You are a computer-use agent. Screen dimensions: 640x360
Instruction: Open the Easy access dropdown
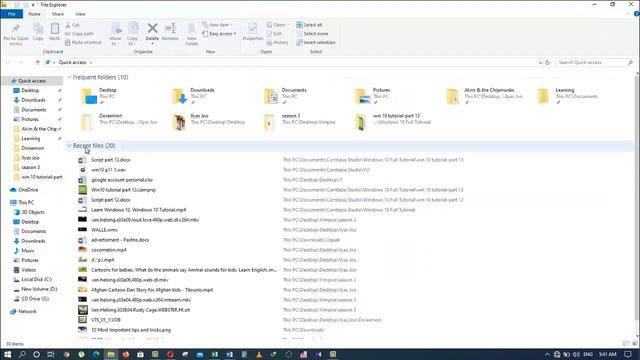tap(220, 34)
